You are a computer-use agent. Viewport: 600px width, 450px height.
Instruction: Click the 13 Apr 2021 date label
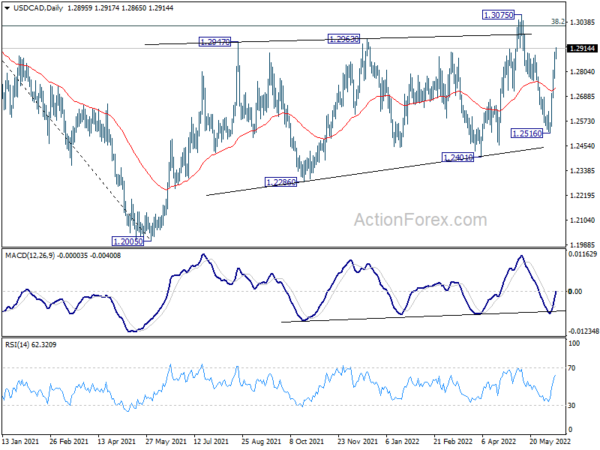116,442
